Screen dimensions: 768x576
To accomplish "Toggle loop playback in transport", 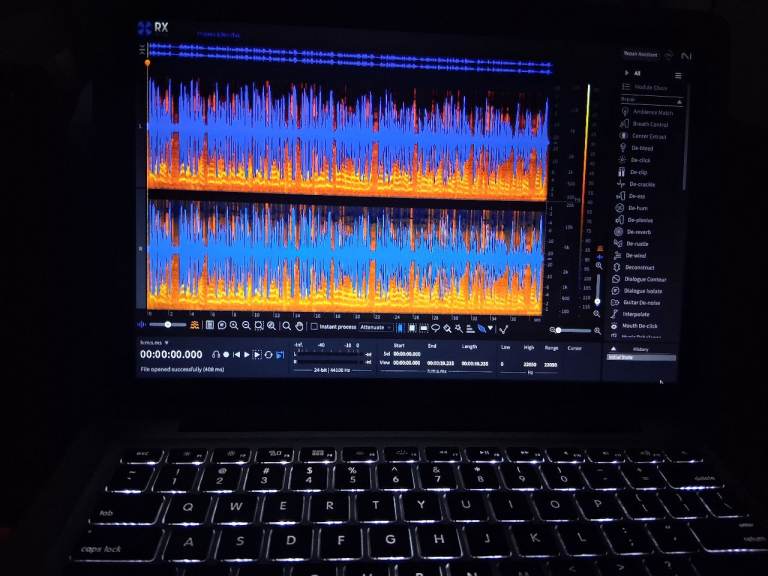I will point(268,354).
